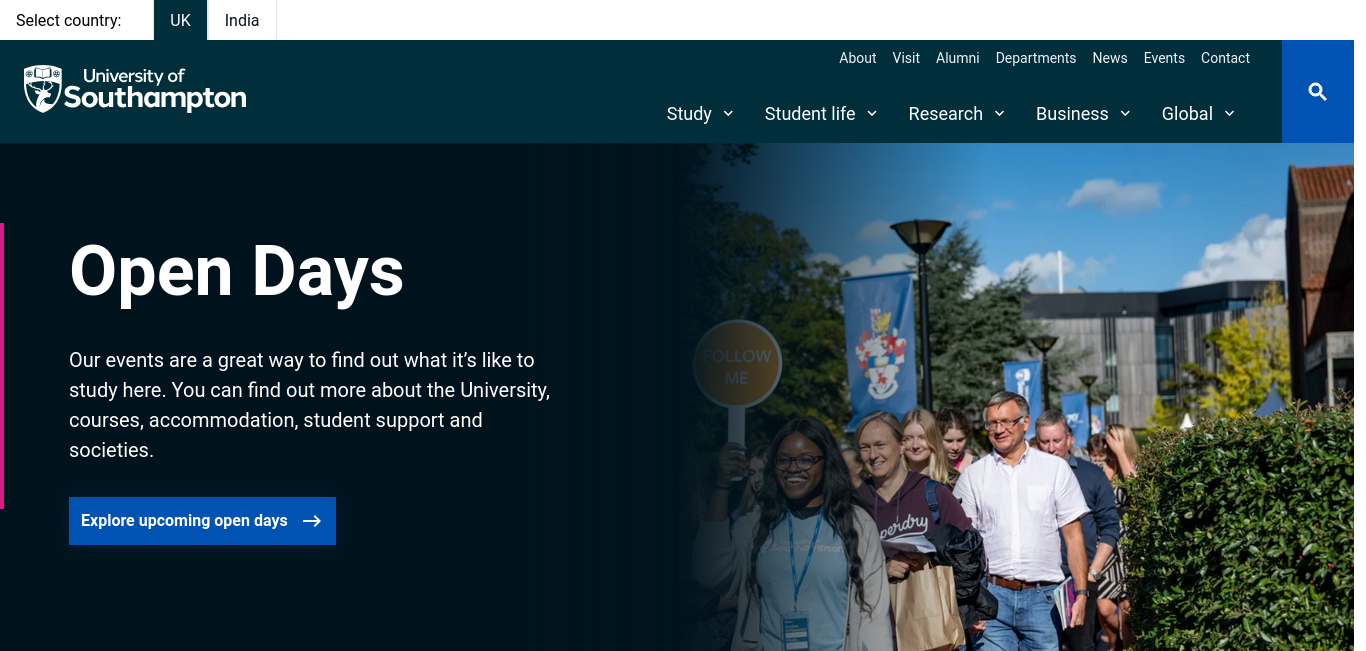Expand the Global menu chevron
Screen dimensions: 1366x651
1229,113
